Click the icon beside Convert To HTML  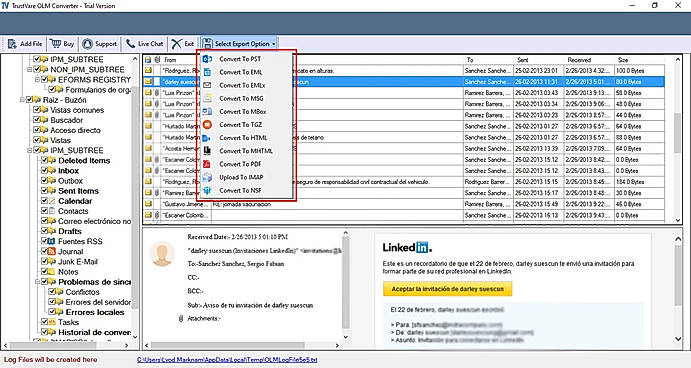(206, 138)
